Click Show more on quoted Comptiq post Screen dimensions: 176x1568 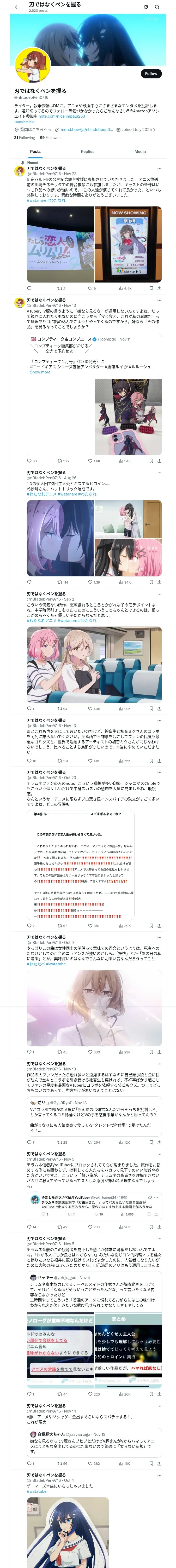tap(40, 372)
